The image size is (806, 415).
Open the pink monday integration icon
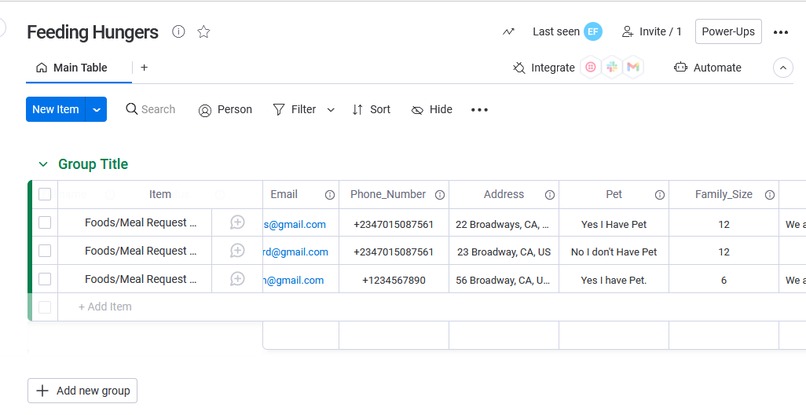click(591, 67)
